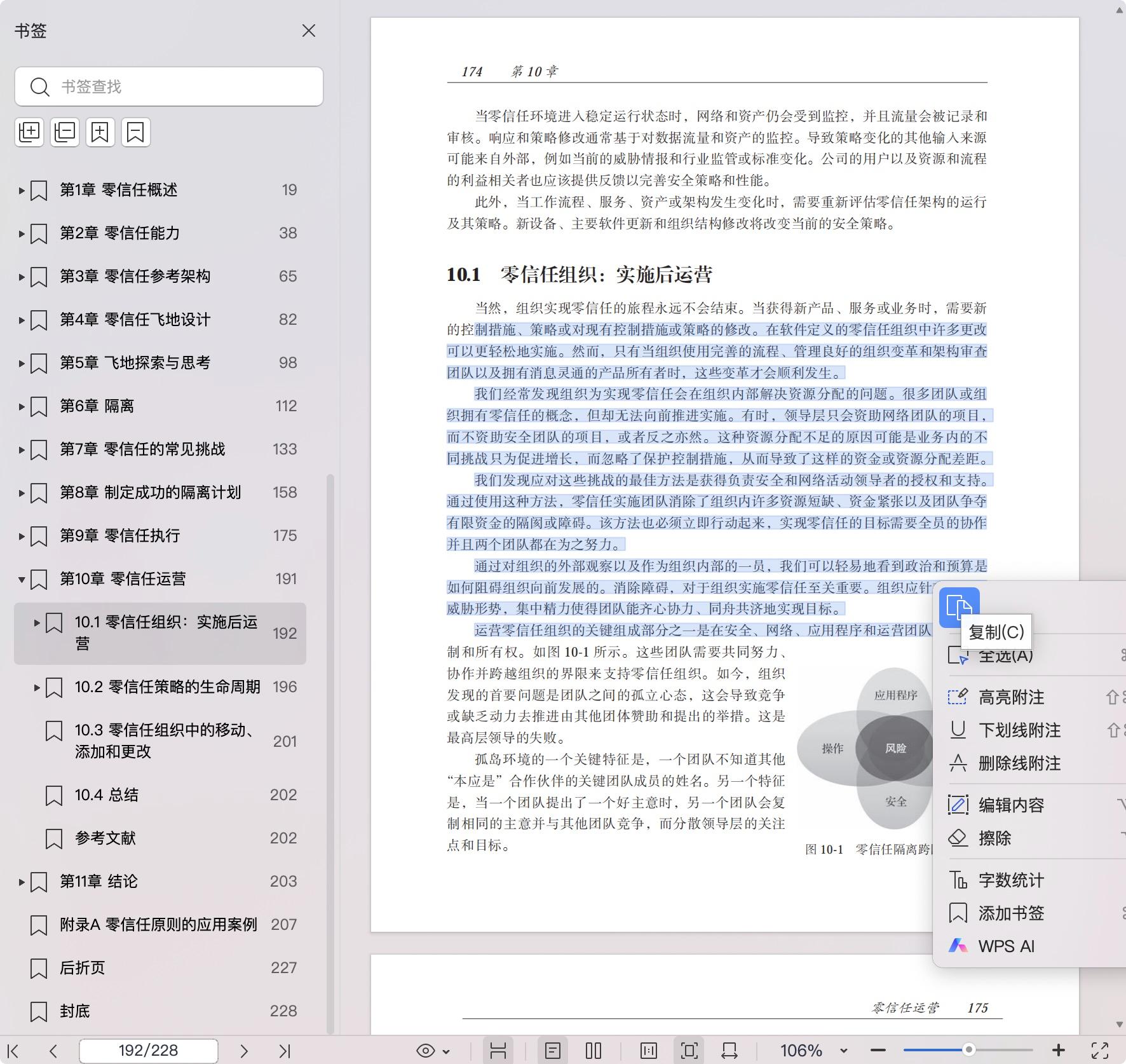Open bookmark 10.4 总结

click(x=107, y=795)
